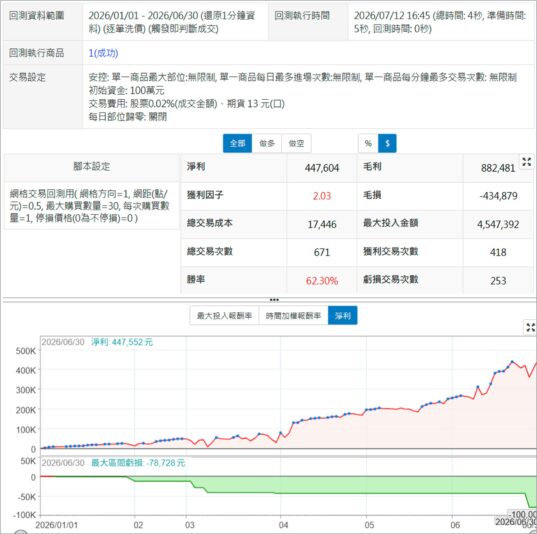Click the 網格交易回測用 script parameters text
This screenshot has width=537, height=534.
tap(89, 206)
